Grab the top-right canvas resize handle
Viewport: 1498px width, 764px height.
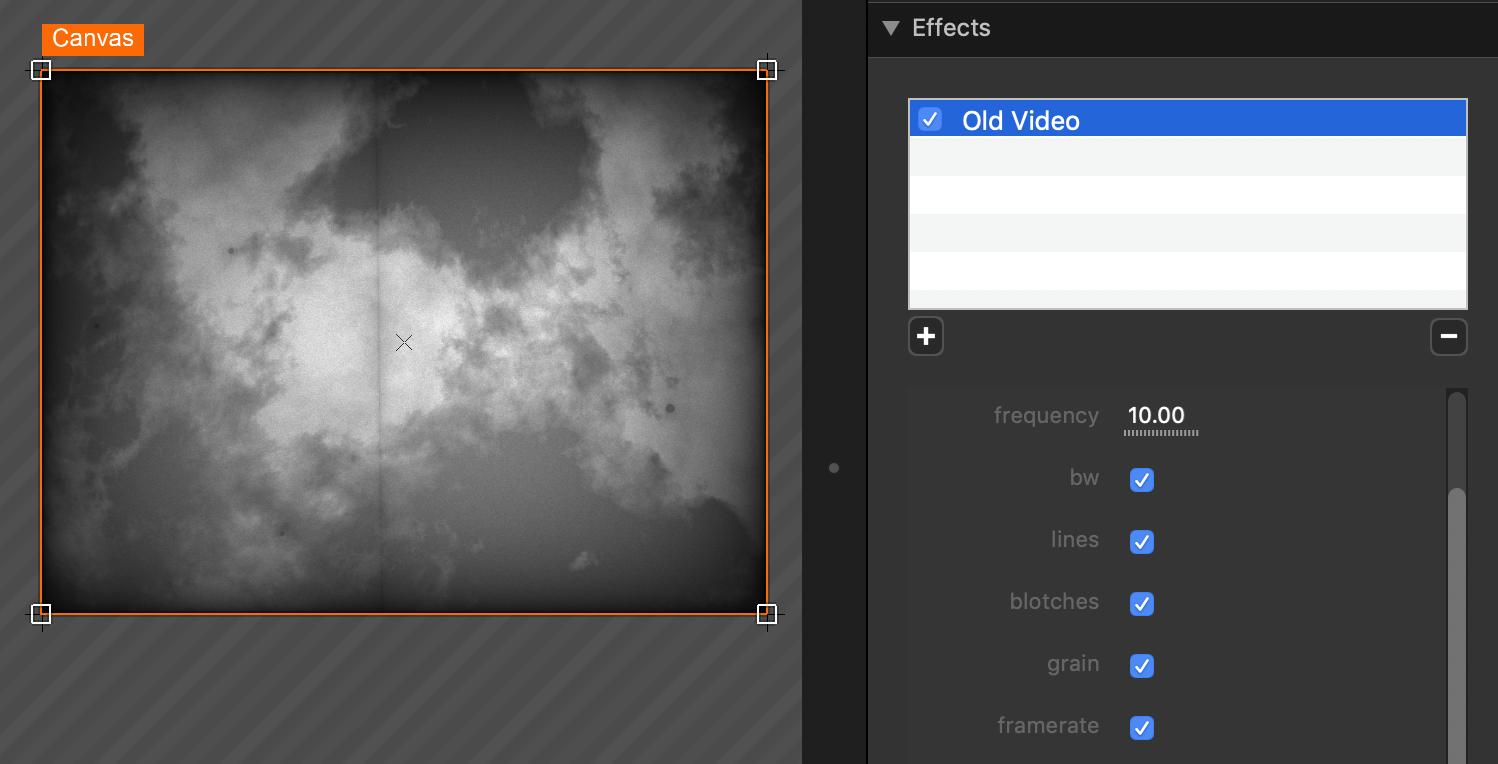pos(767,70)
